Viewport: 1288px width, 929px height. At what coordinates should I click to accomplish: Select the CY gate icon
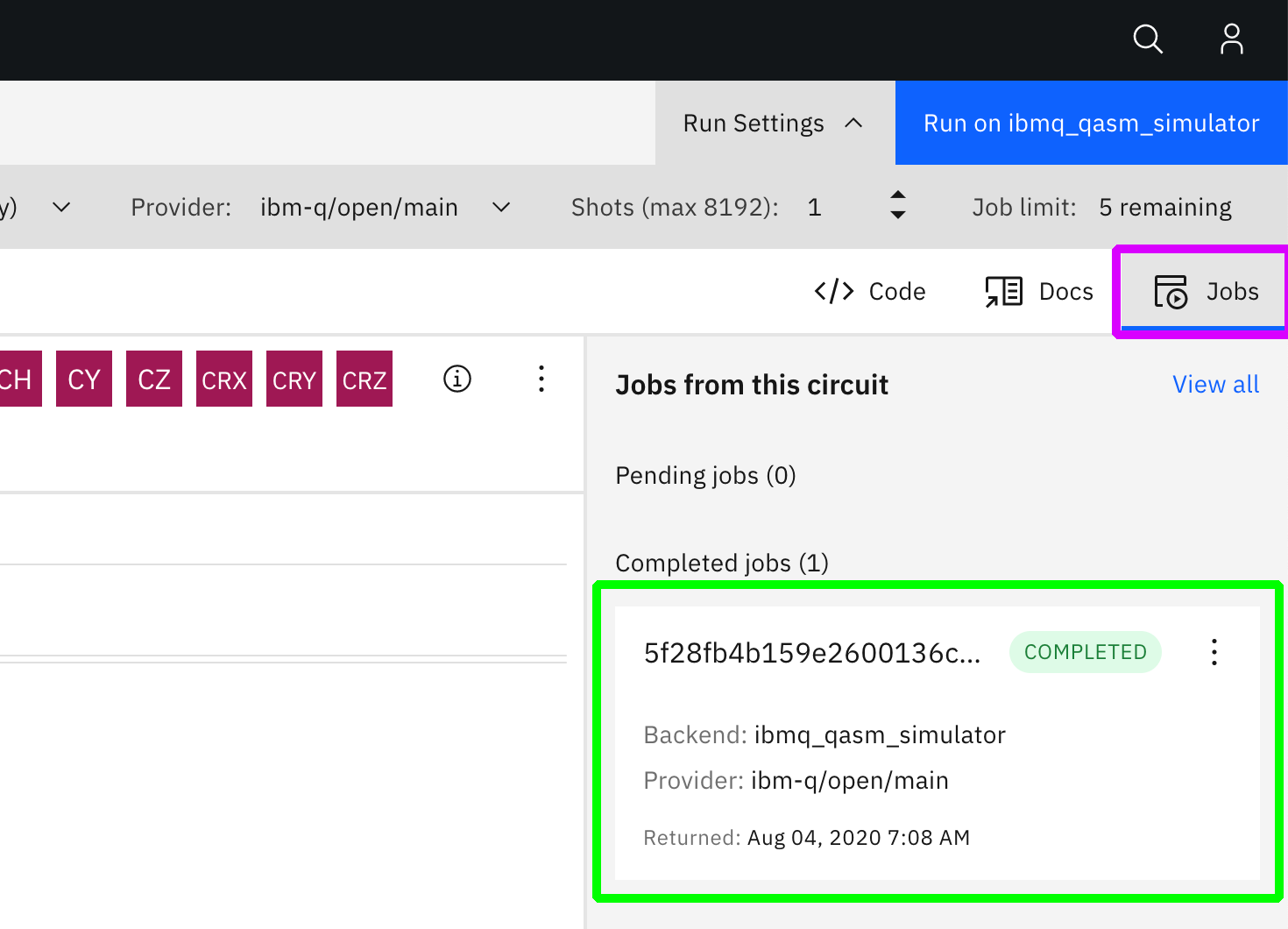pyautogui.click(x=84, y=379)
